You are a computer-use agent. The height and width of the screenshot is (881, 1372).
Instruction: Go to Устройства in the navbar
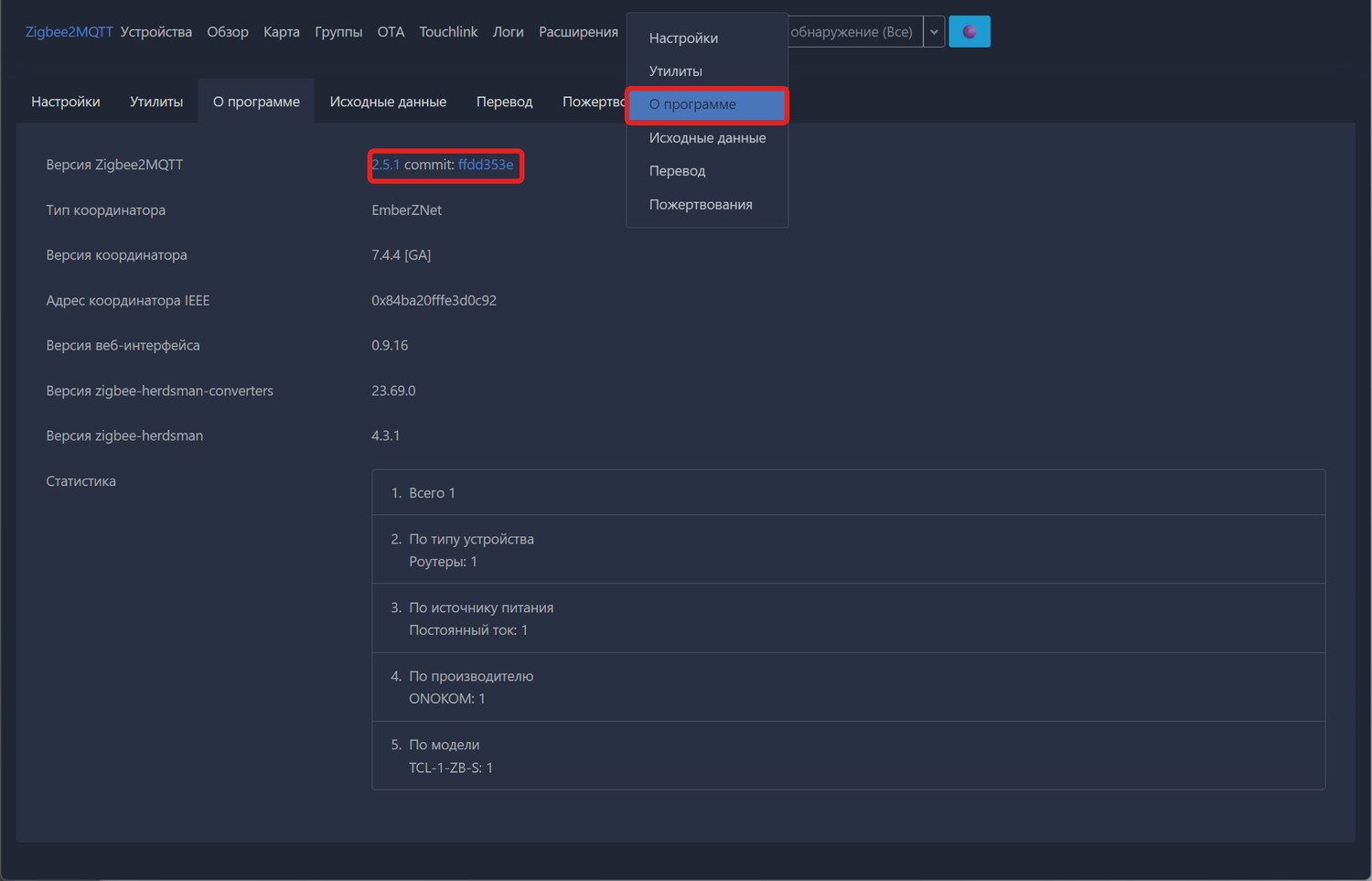(156, 32)
